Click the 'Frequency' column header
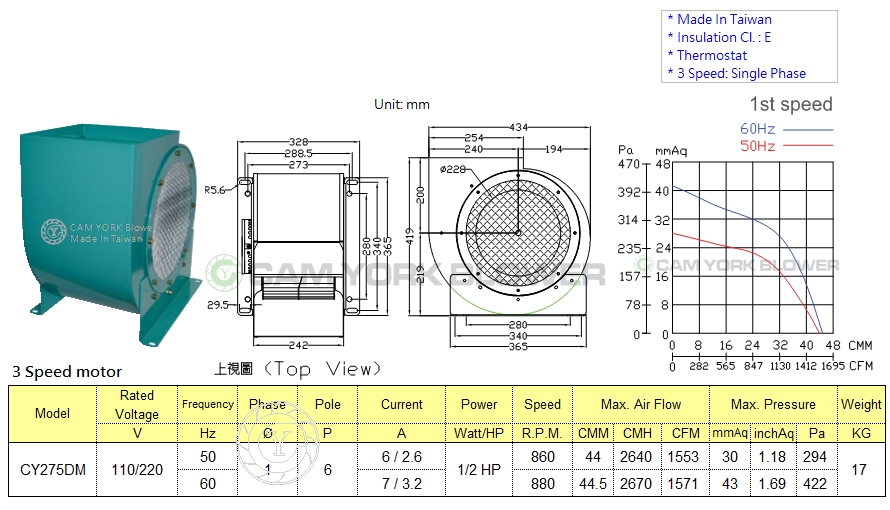 pyautogui.click(x=208, y=404)
